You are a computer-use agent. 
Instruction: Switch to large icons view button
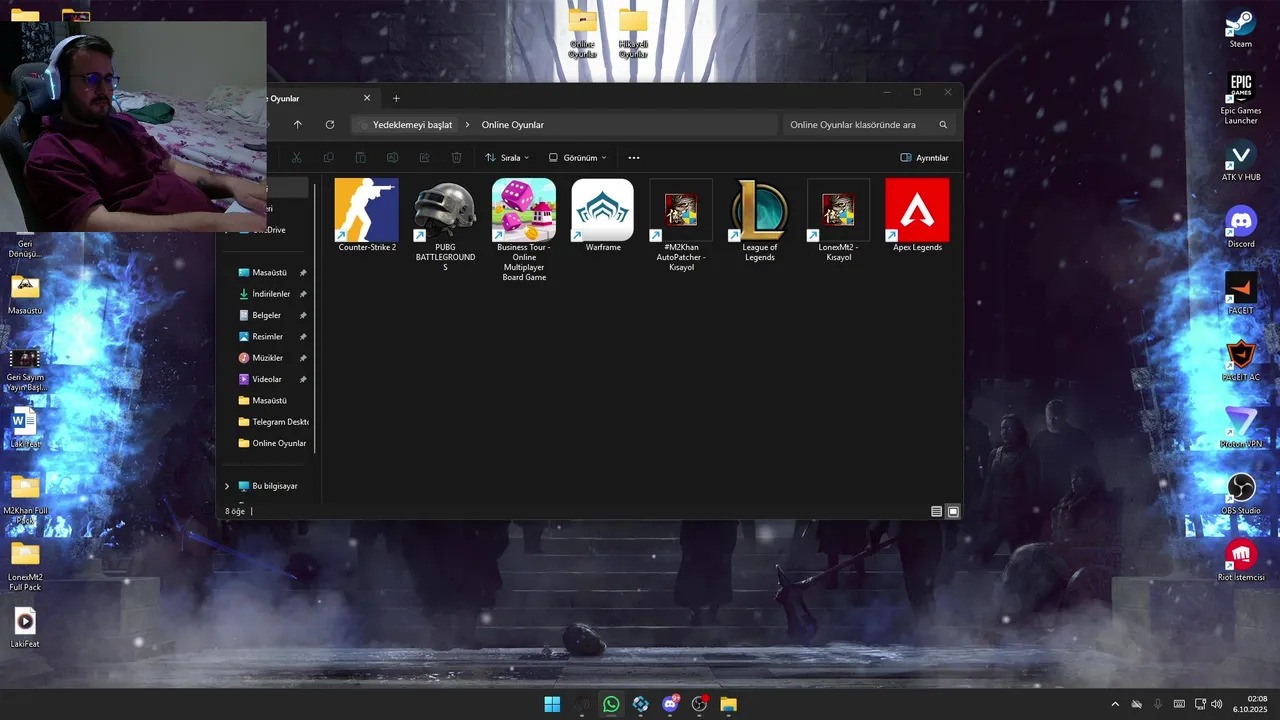pyautogui.click(x=953, y=511)
